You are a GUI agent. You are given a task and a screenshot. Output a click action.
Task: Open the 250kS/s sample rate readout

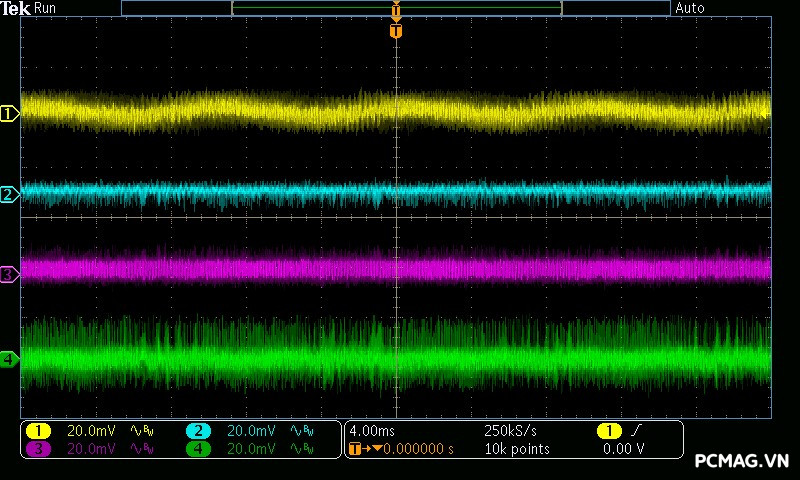coord(509,430)
